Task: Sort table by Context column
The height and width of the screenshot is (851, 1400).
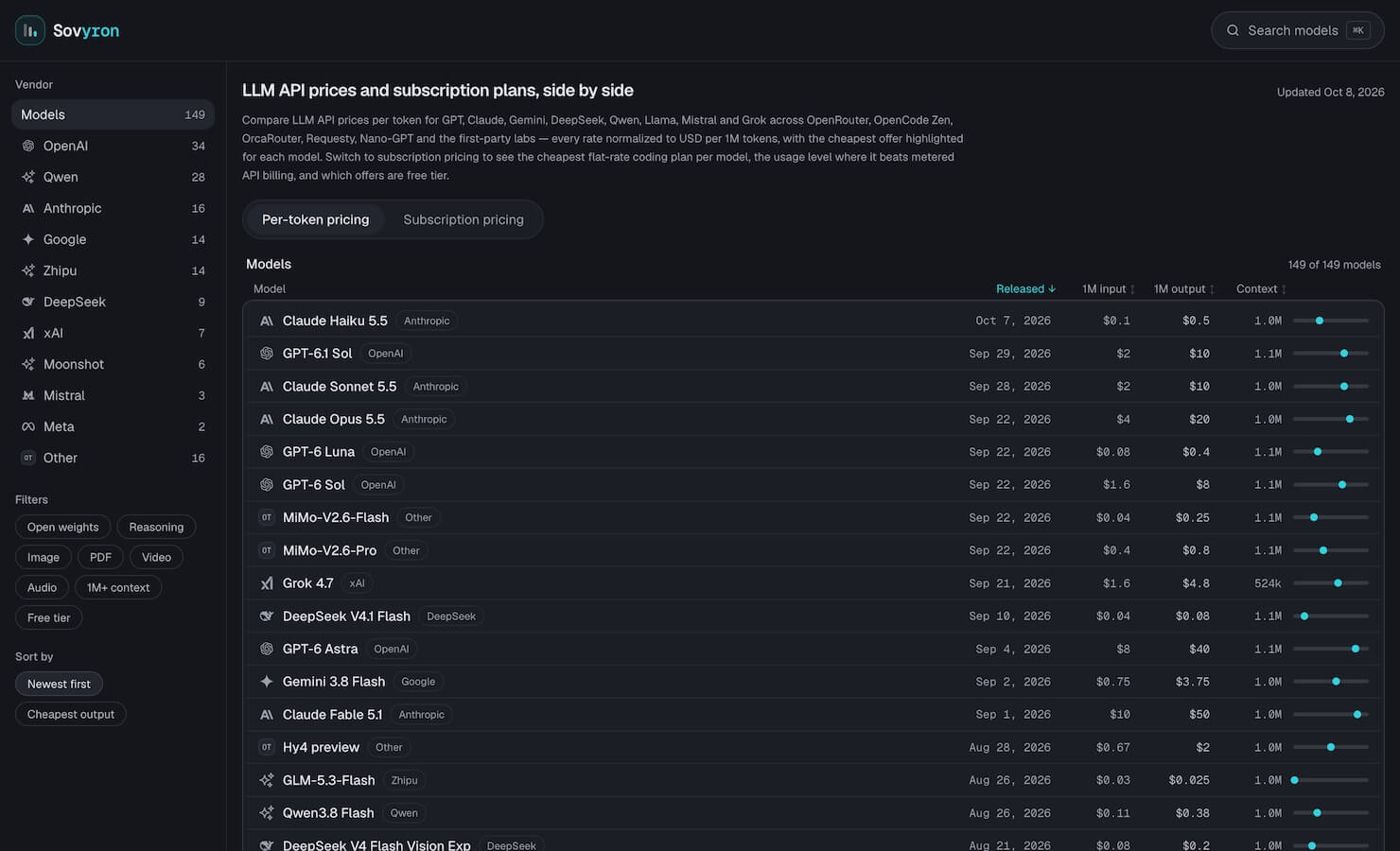Action: tap(1261, 289)
